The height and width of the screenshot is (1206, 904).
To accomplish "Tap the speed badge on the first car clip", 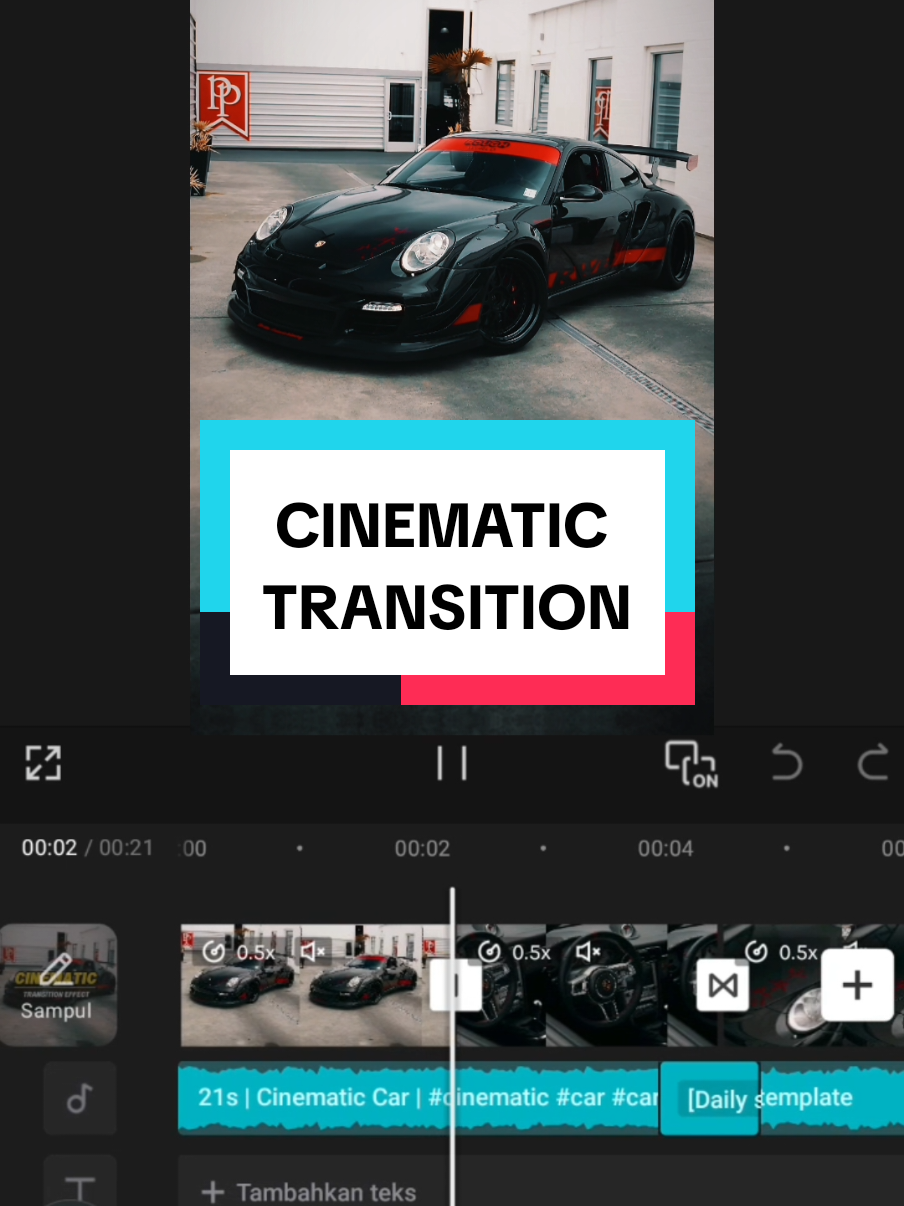I will tap(238, 952).
